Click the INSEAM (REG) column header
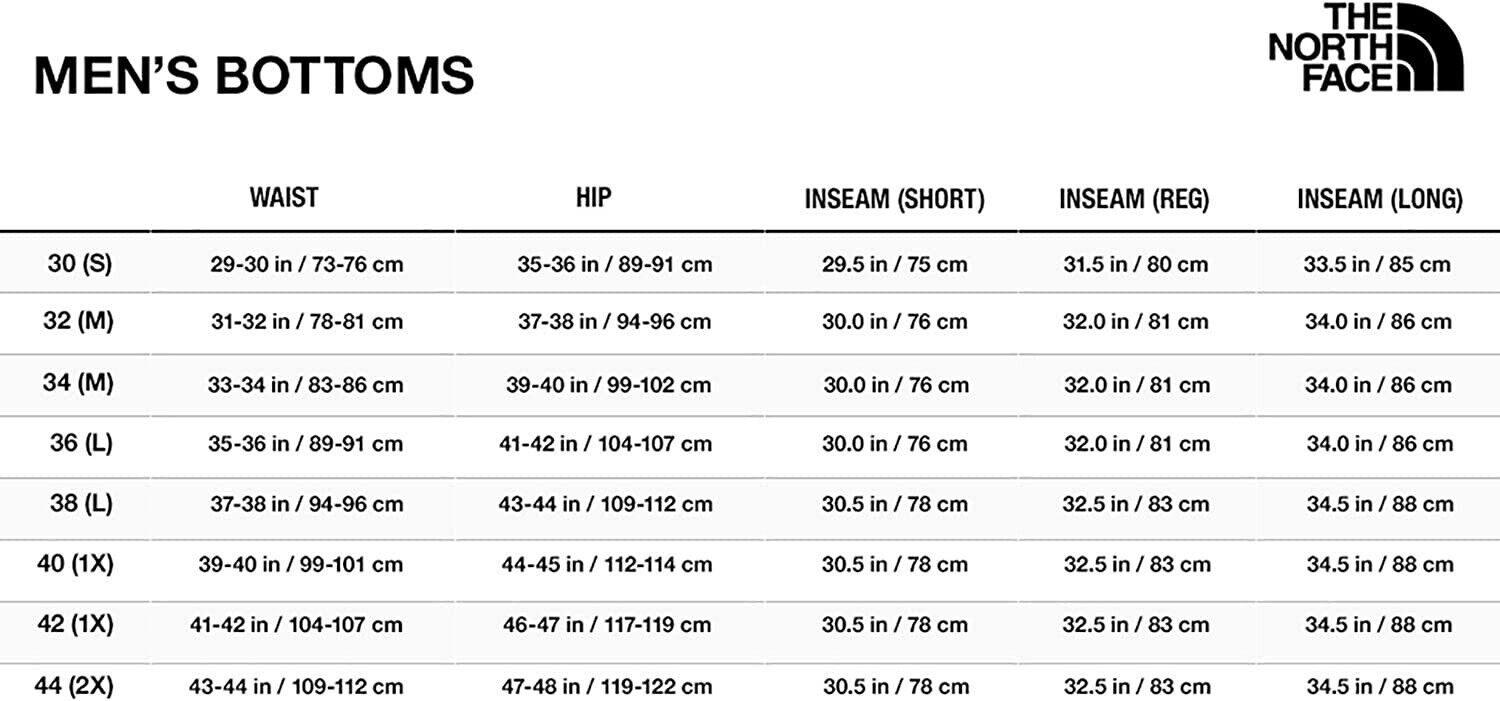The image size is (1500, 701). pyautogui.click(x=1134, y=199)
